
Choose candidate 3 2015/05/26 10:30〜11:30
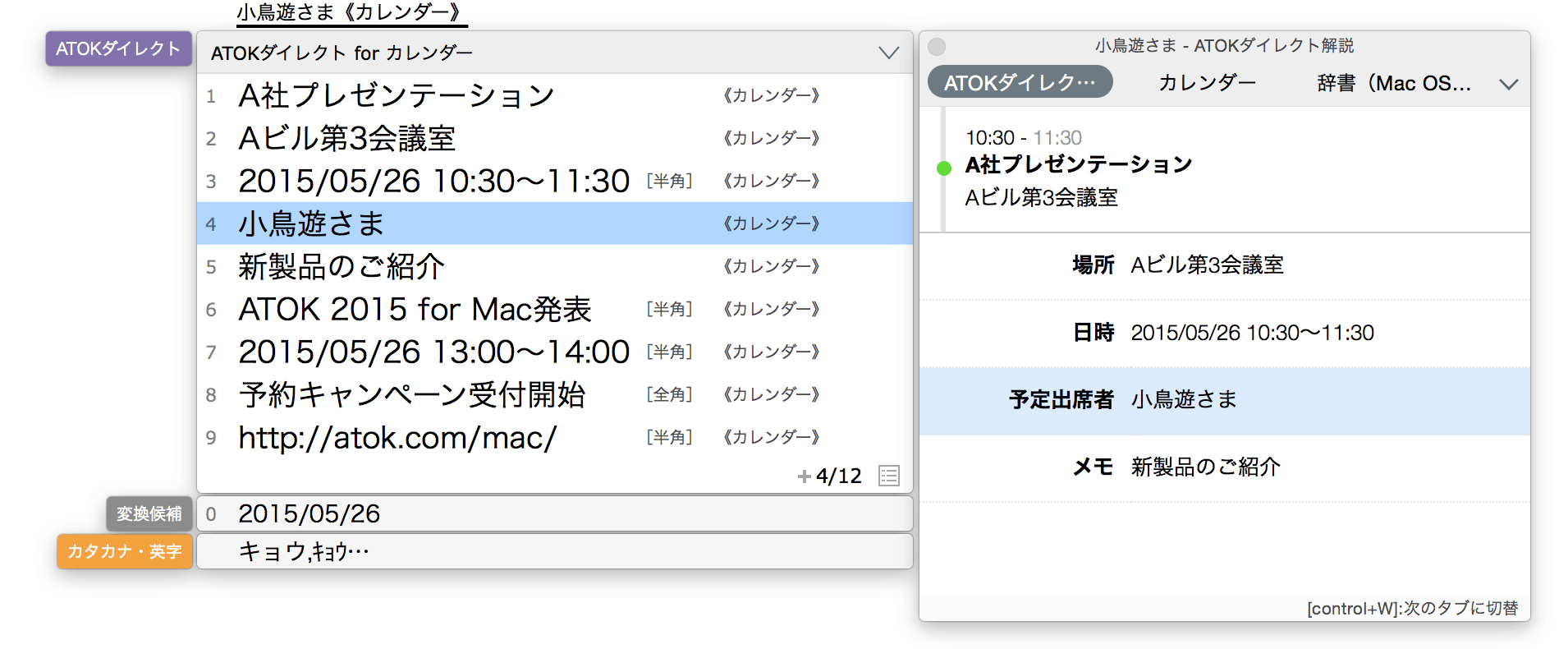click(555, 181)
